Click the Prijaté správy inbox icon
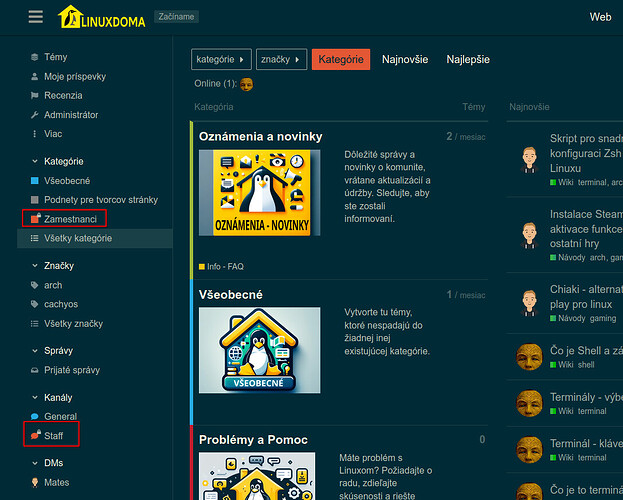The image size is (623, 500). click(35, 370)
